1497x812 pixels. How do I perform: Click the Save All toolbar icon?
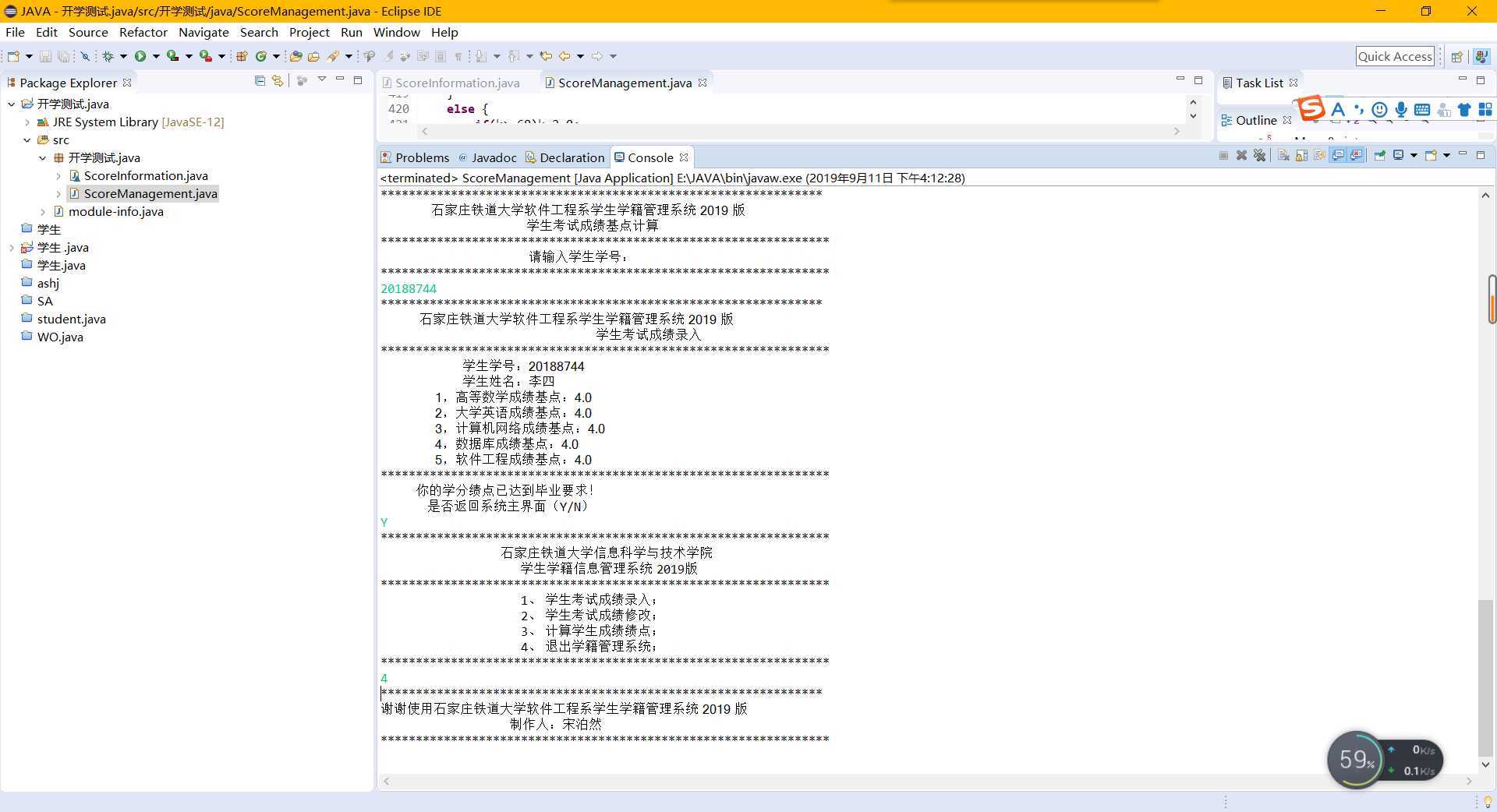click(64, 56)
